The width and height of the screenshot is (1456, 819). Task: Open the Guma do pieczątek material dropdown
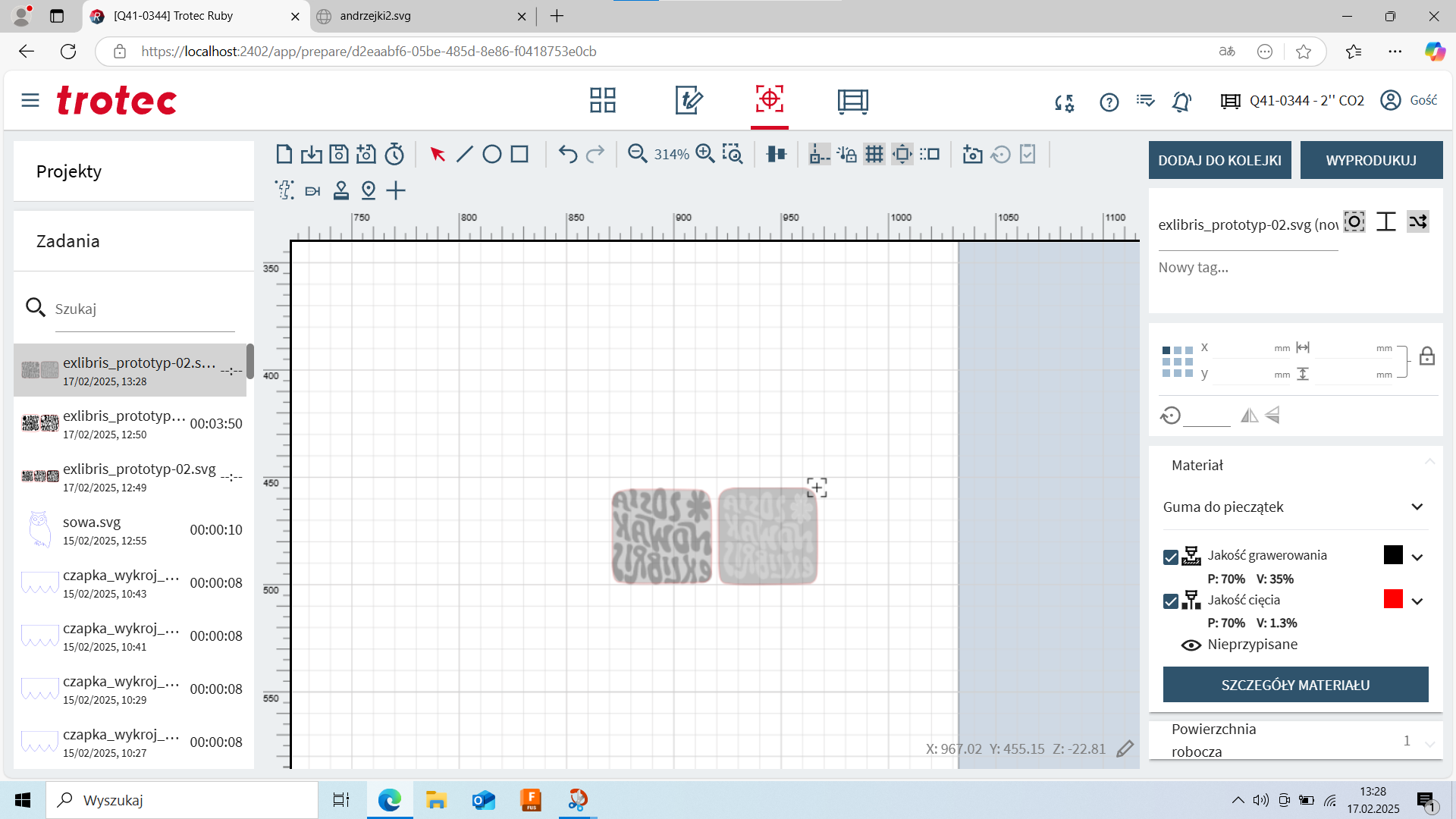click(1294, 507)
